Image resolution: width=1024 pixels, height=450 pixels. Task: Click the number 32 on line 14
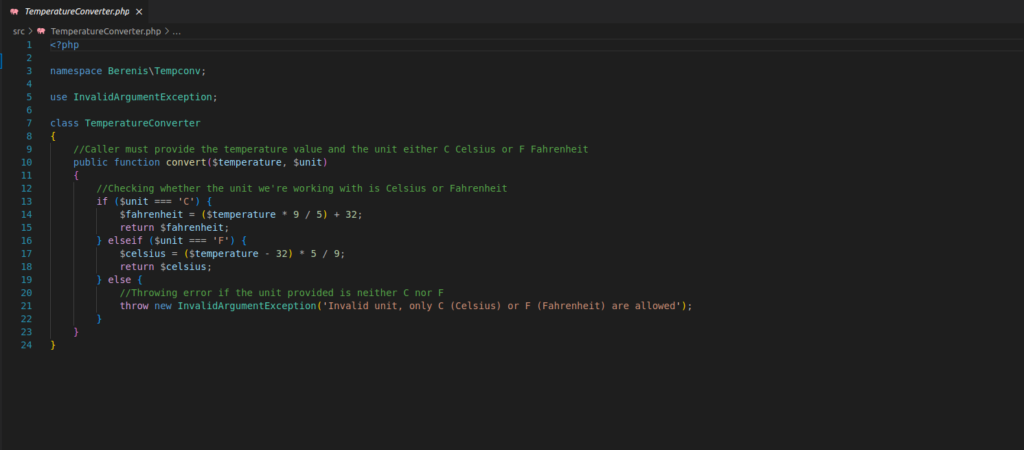pyautogui.click(x=351, y=215)
